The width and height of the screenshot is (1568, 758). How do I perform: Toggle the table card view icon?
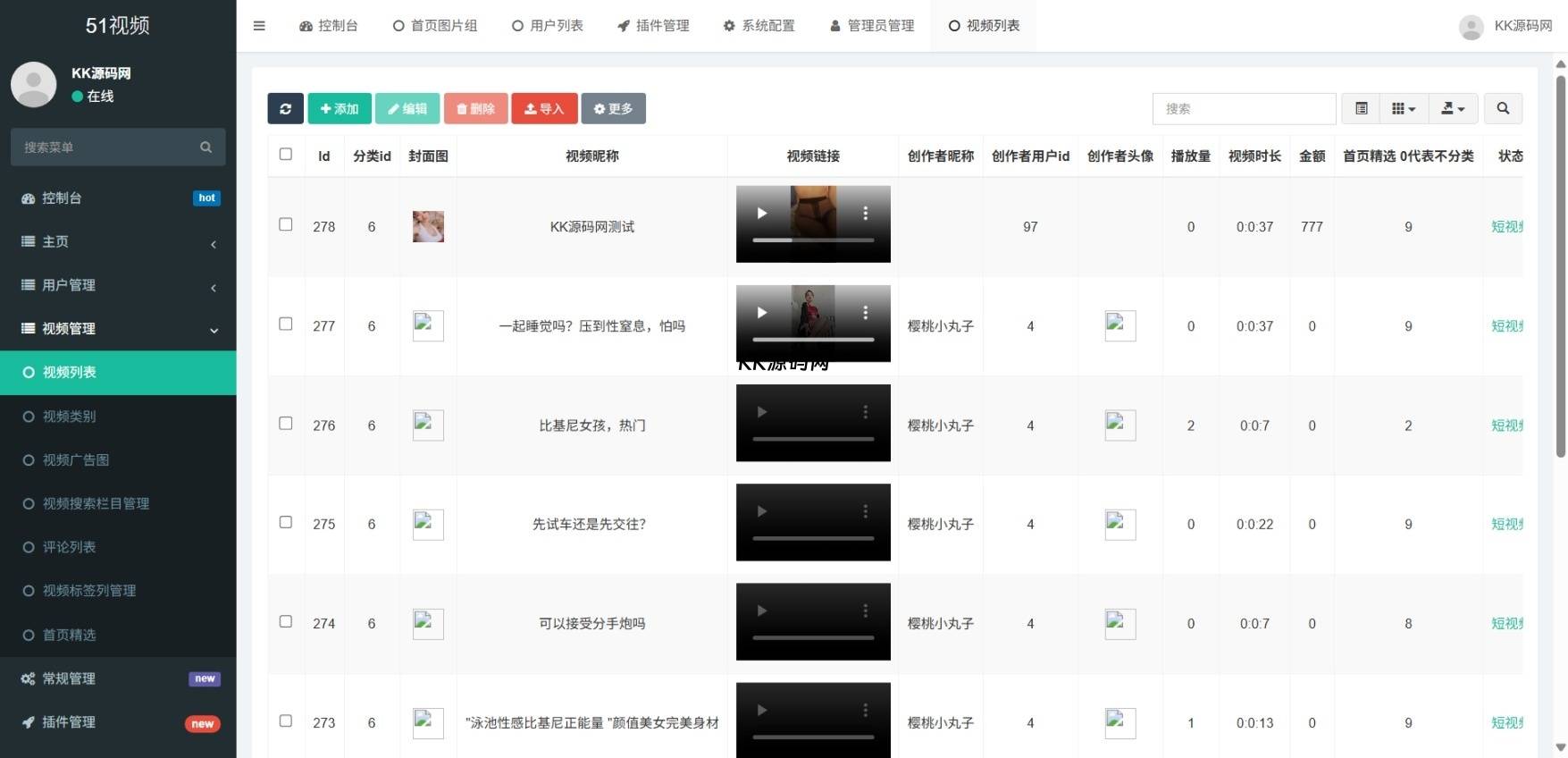[x=1361, y=109]
